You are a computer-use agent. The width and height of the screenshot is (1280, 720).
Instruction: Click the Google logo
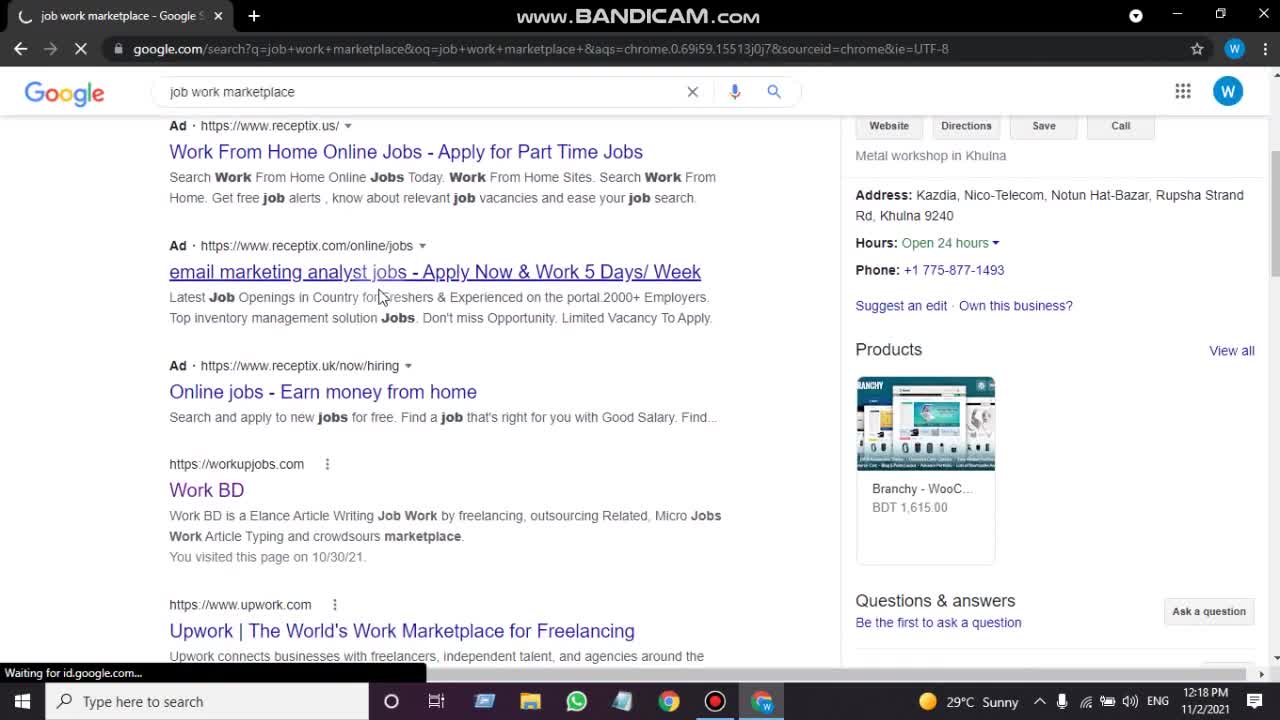(x=64, y=93)
